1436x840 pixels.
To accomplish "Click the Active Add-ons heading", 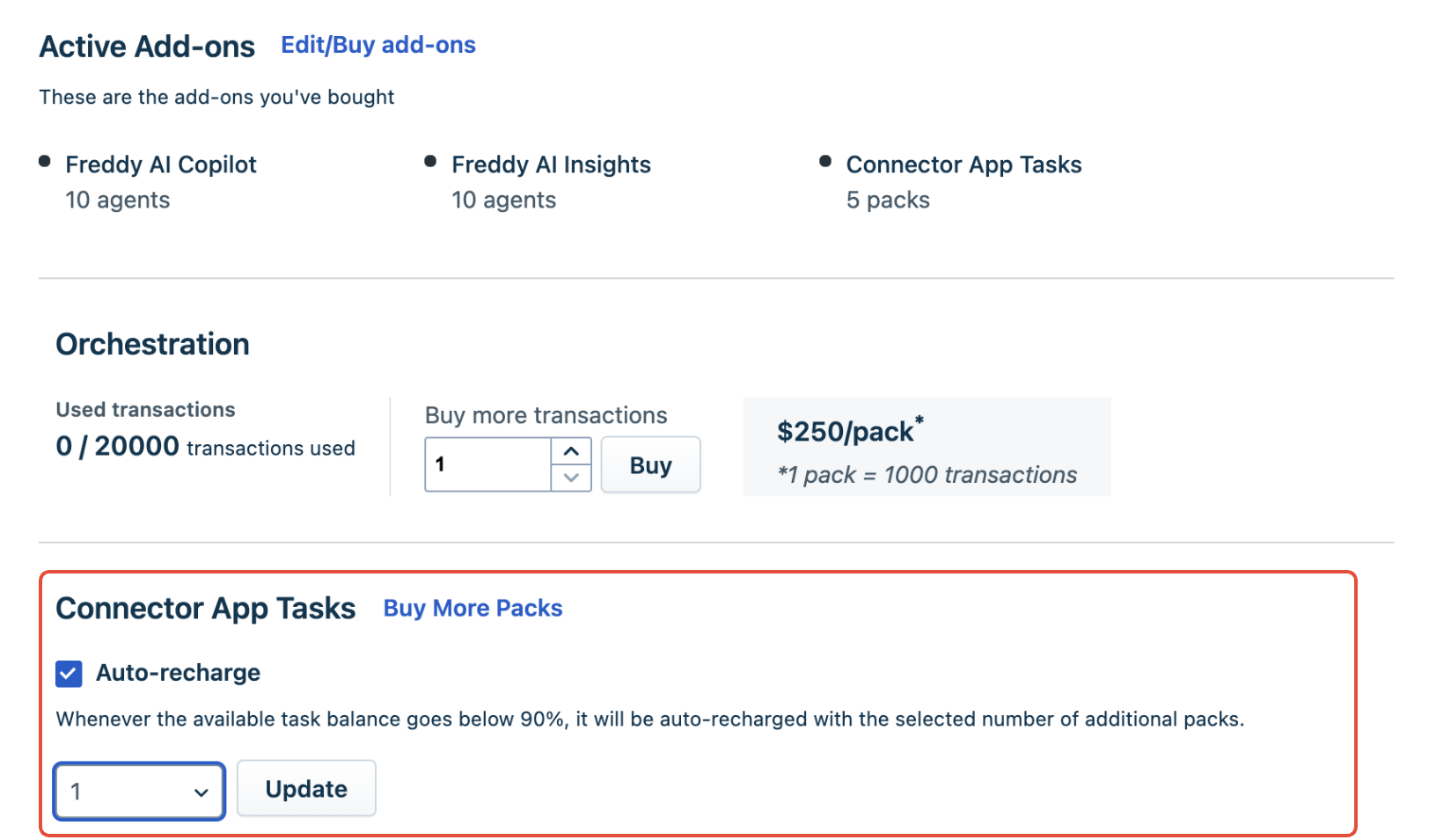I will click(x=147, y=47).
